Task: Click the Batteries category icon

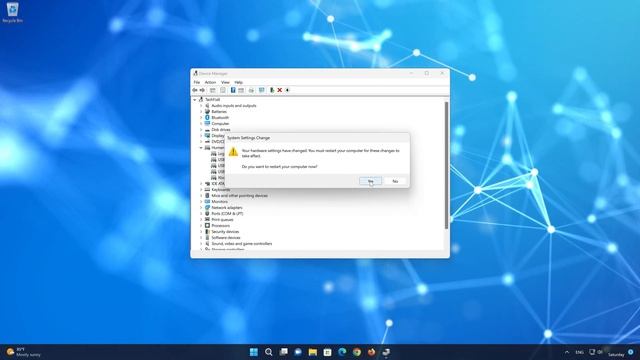Action: (x=207, y=111)
